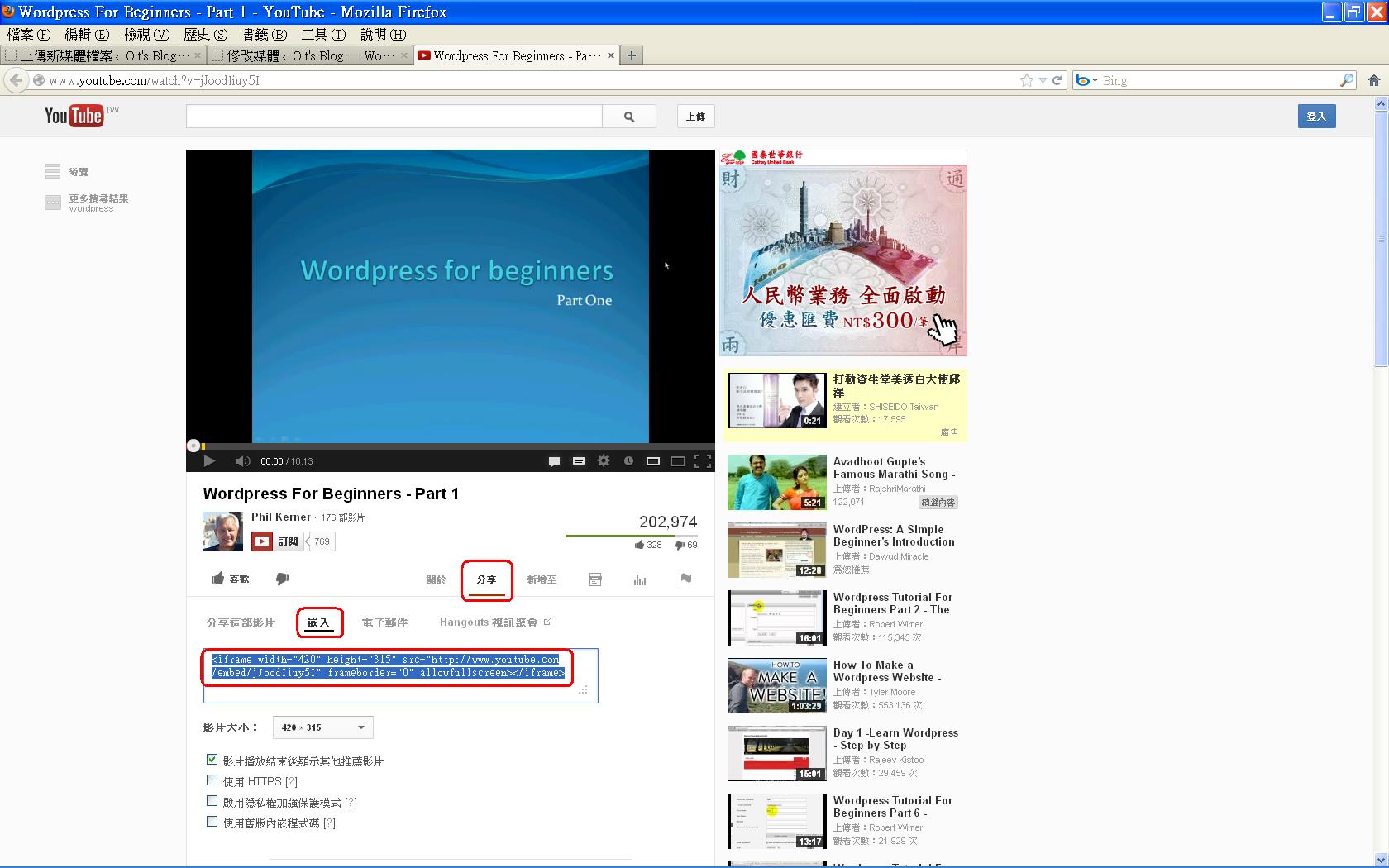Image resolution: width=1389 pixels, height=868 pixels.
Task: Bookmark page with the star icon
Action: 1027,80
